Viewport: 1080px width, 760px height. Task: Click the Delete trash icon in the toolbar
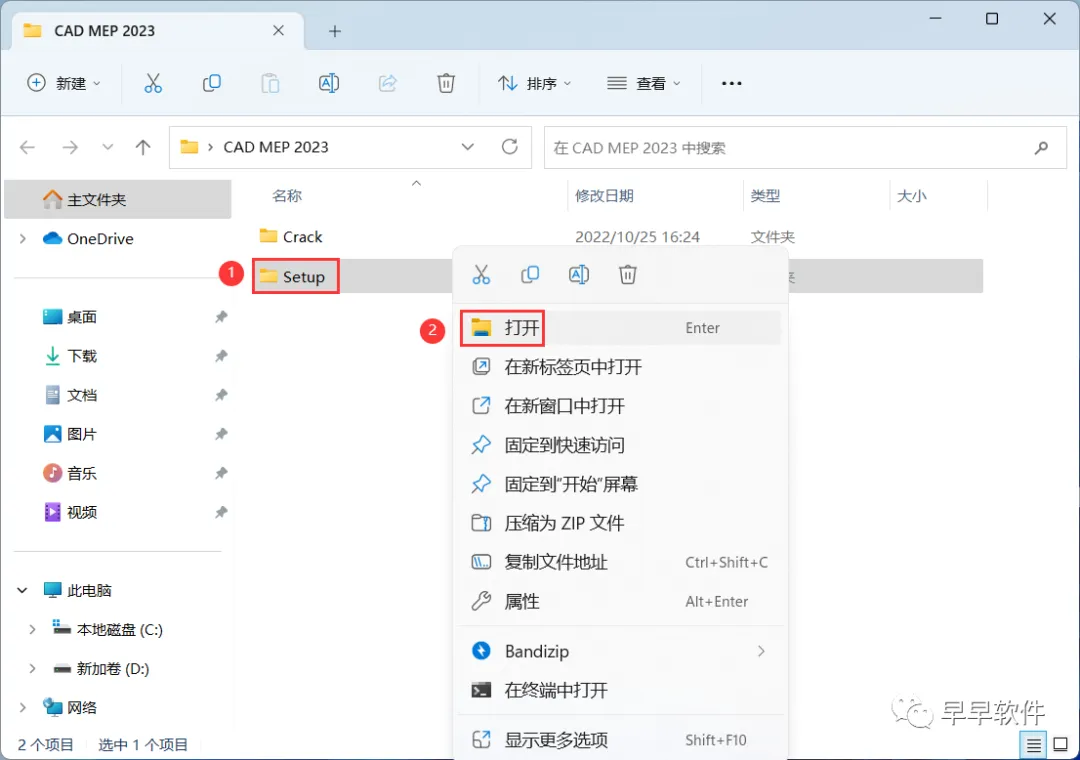coord(446,83)
